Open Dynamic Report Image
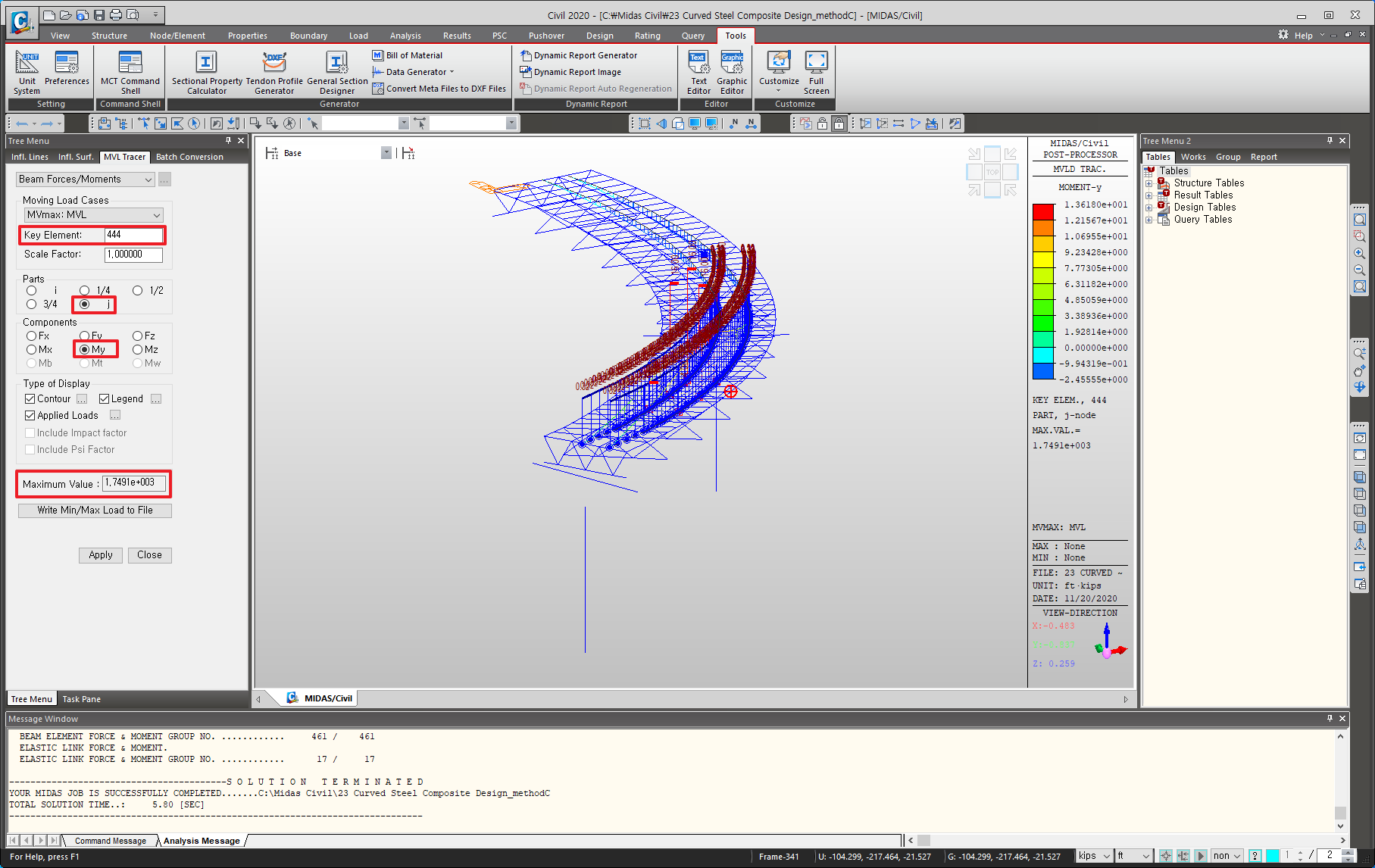Viewport: 1375px width, 868px height. (x=570, y=72)
